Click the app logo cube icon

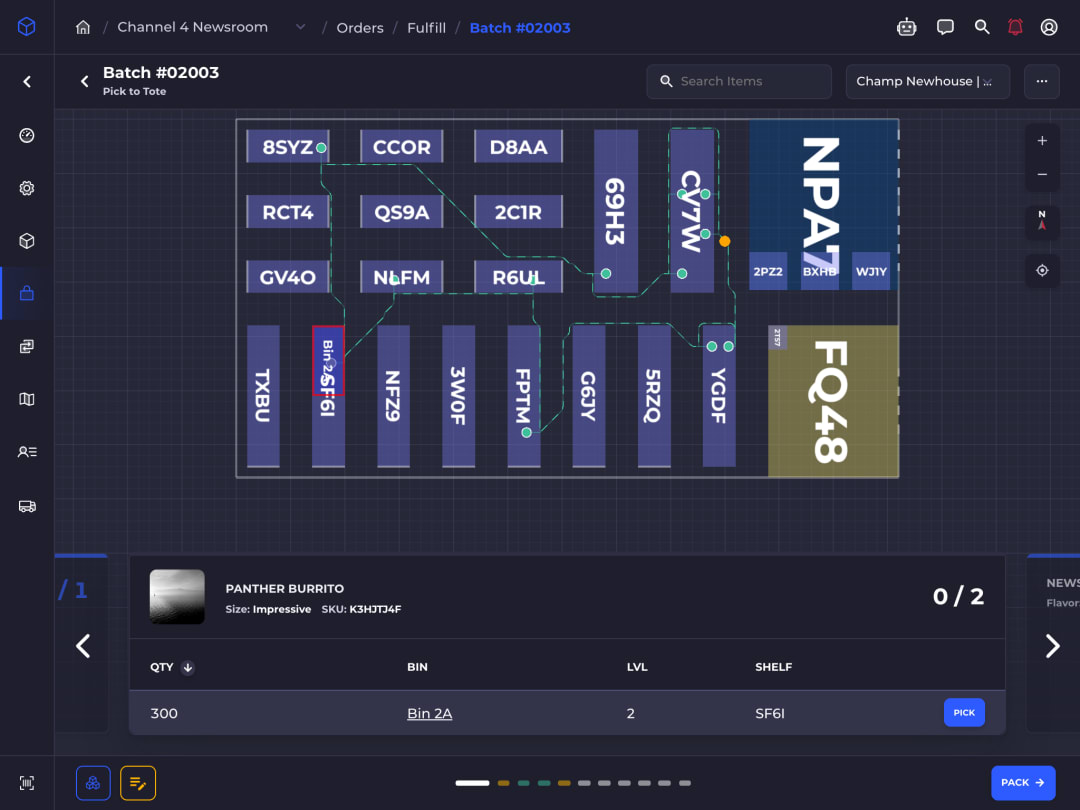(27, 27)
